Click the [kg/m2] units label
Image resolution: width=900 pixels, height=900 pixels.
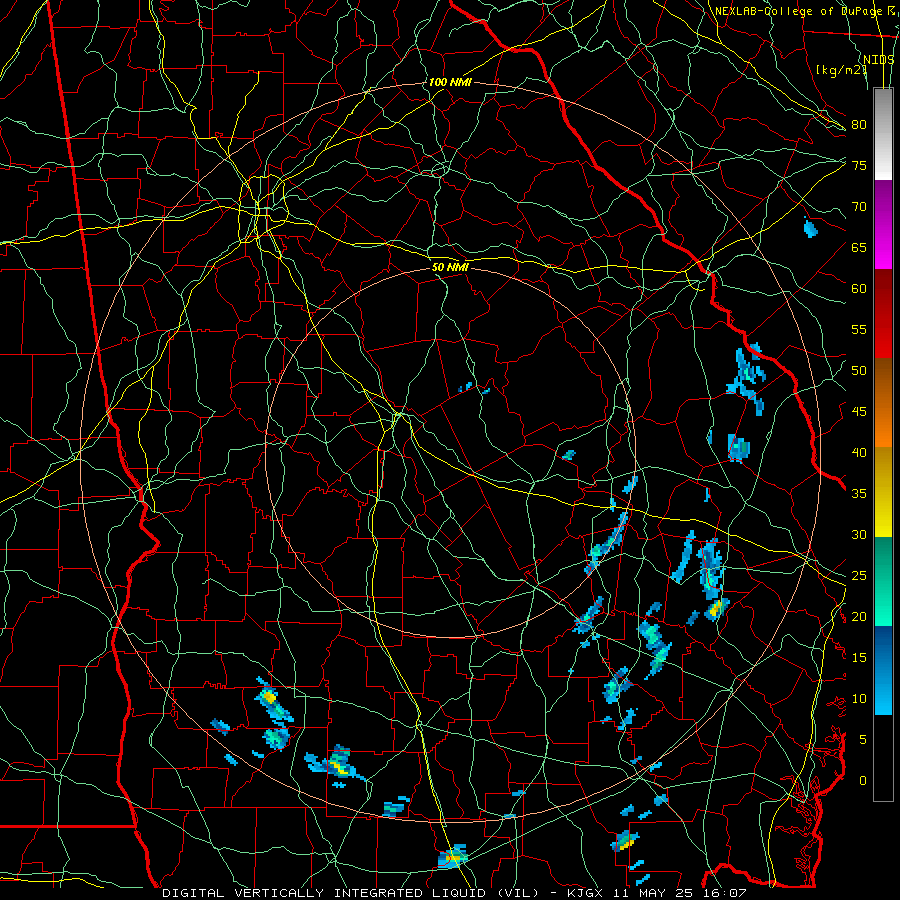841,69
